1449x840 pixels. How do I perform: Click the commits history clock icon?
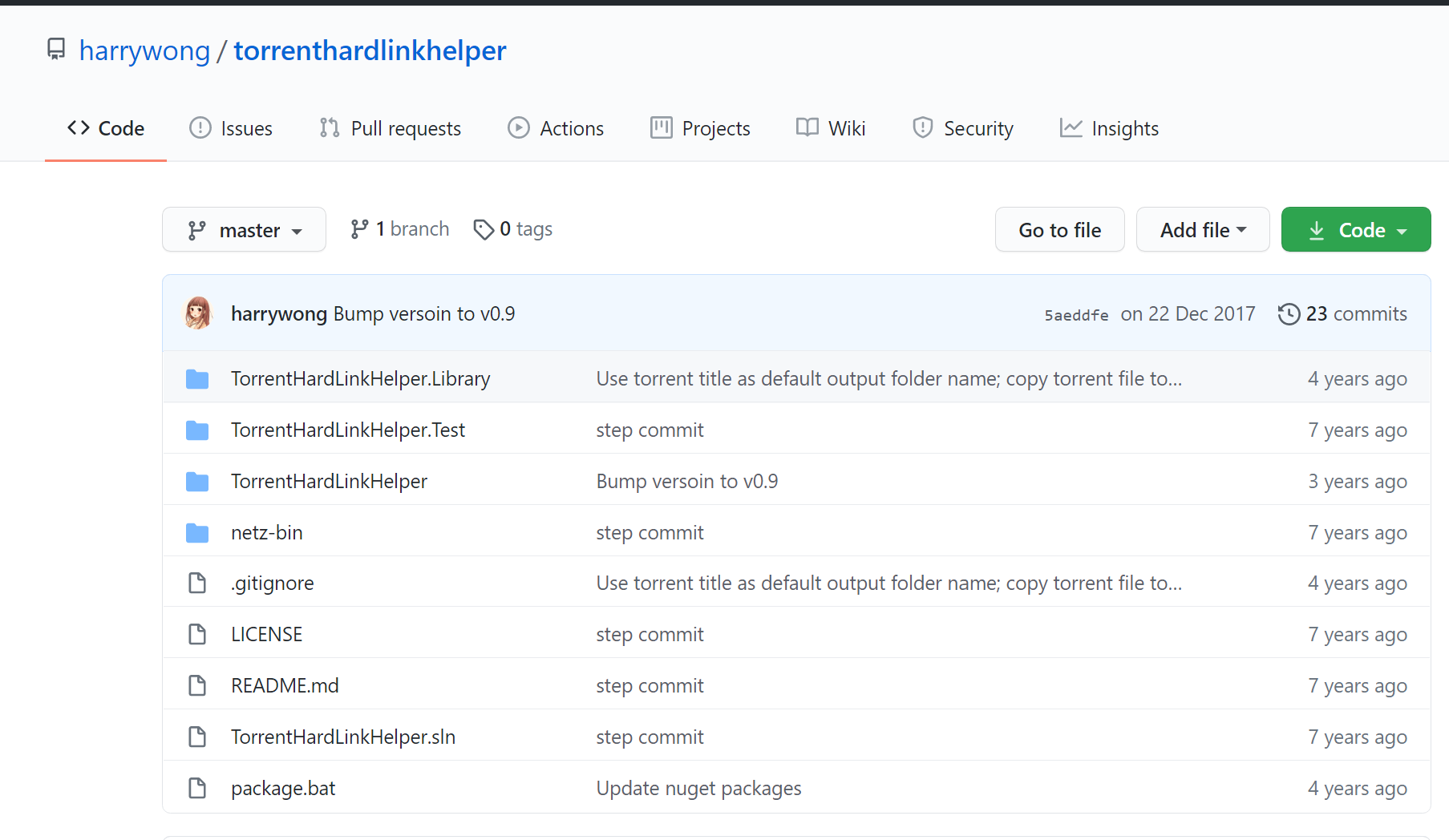[x=1289, y=313]
